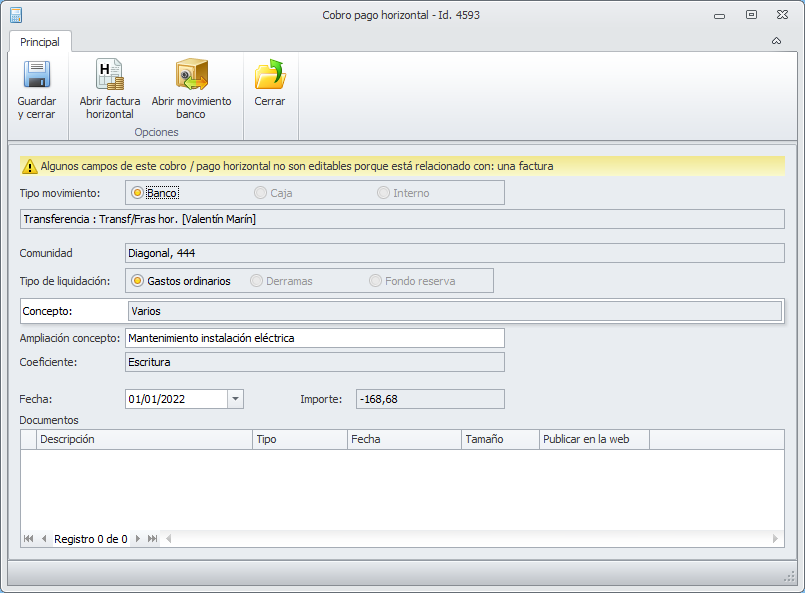Click previous record arrow in Documentos navigator

tap(44, 539)
